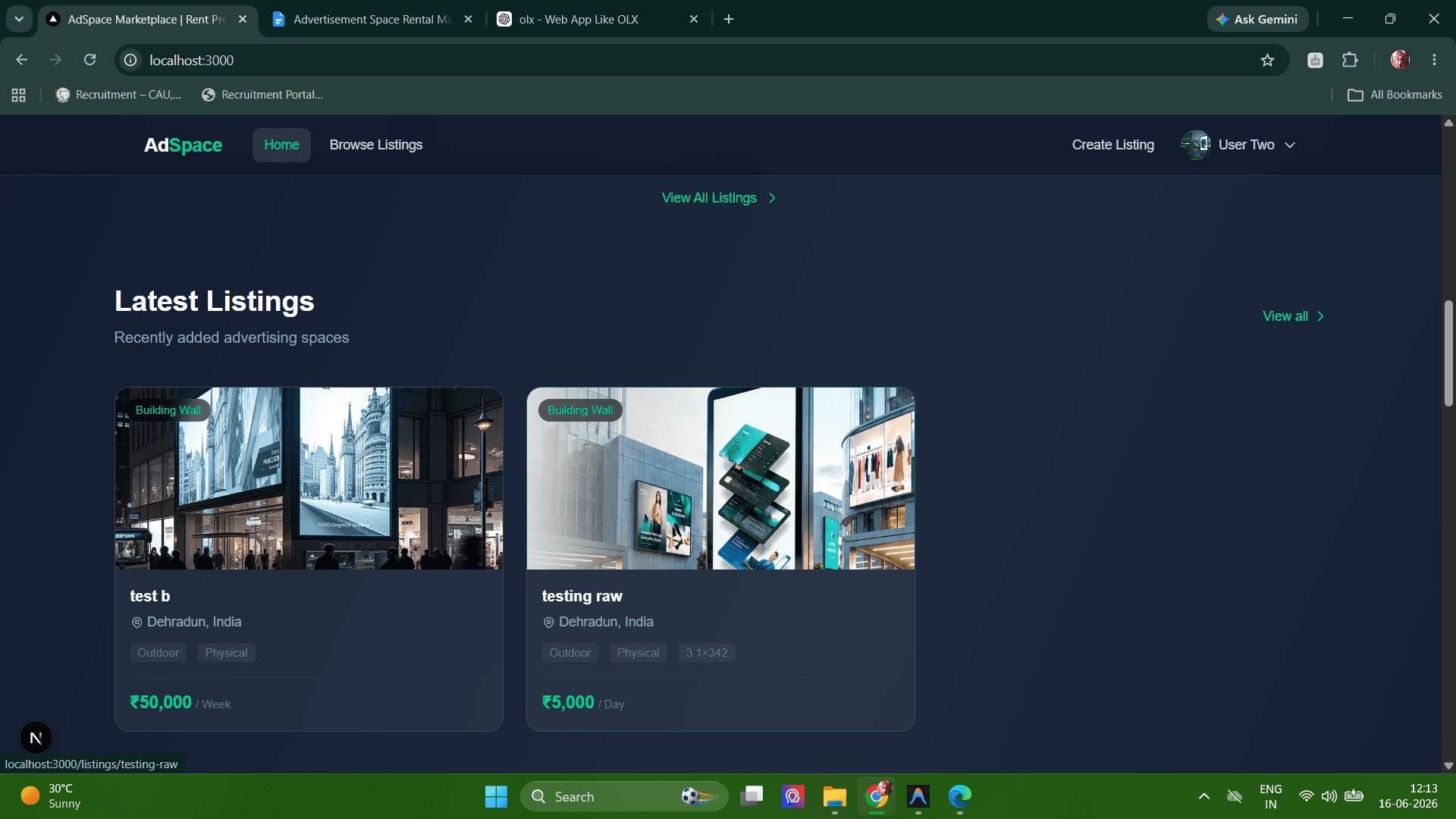
Task: Click the page vertical scrollbar thumb
Action: (1448, 353)
